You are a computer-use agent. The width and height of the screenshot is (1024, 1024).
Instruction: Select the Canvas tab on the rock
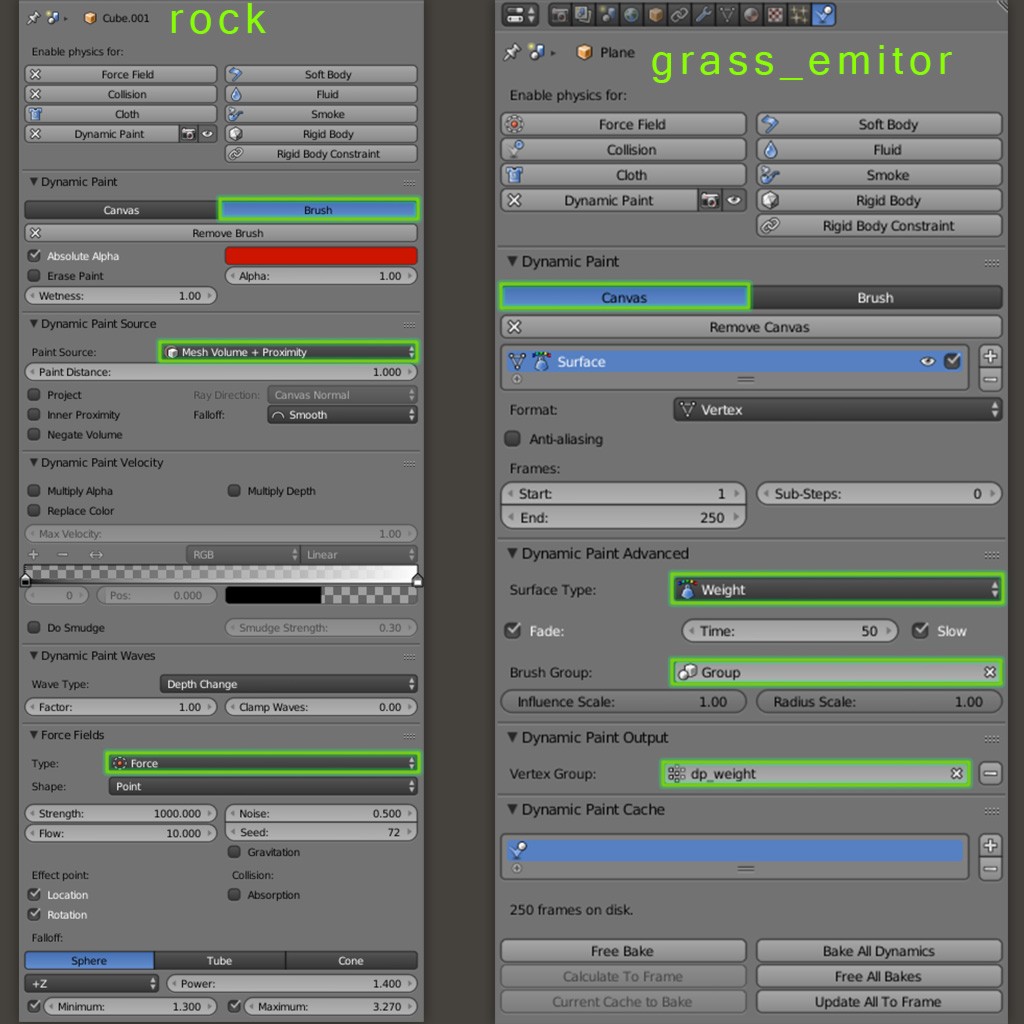click(120, 210)
